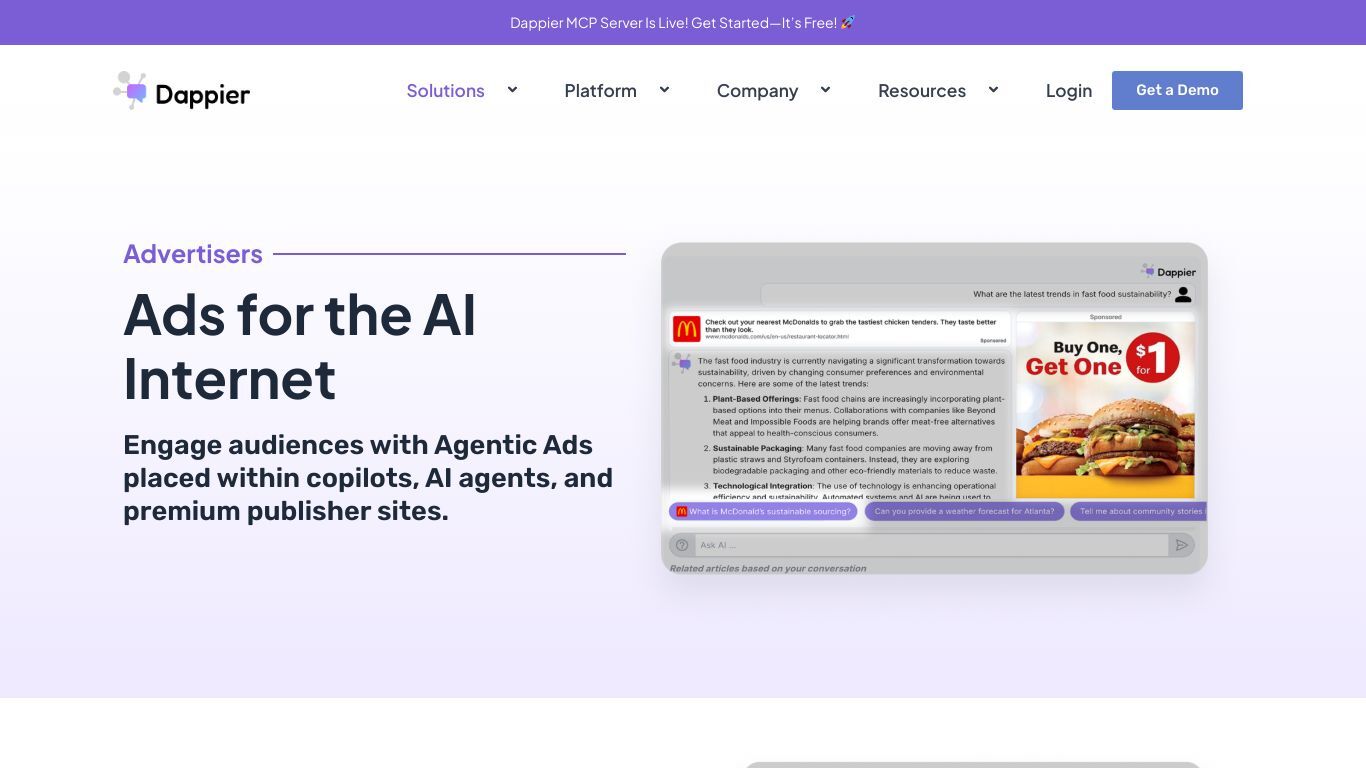Open the Company menu
1366x768 pixels.
(757, 91)
